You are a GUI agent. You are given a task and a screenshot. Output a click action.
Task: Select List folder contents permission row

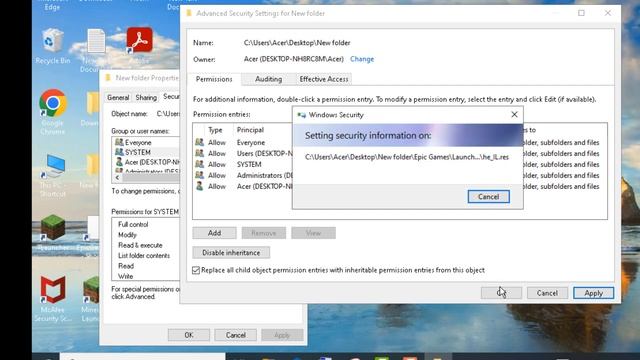144,256
